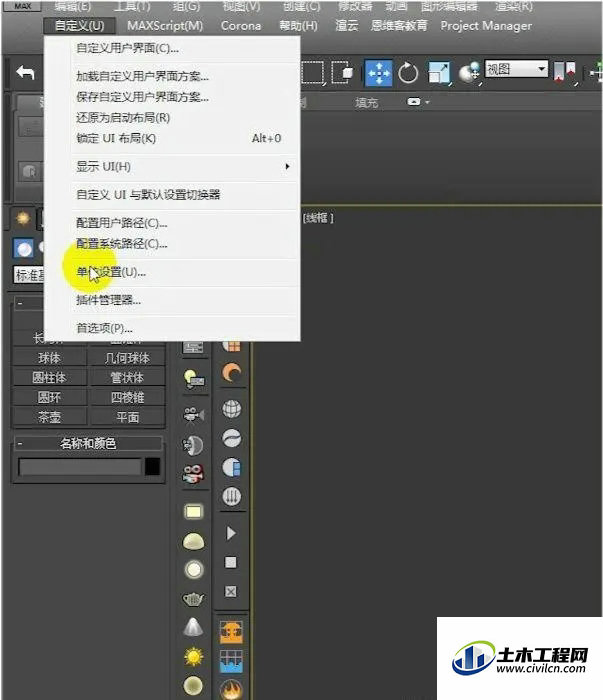Screen dimensions: 603x700
Task: Open the Corona menu
Action: click(x=241, y=25)
